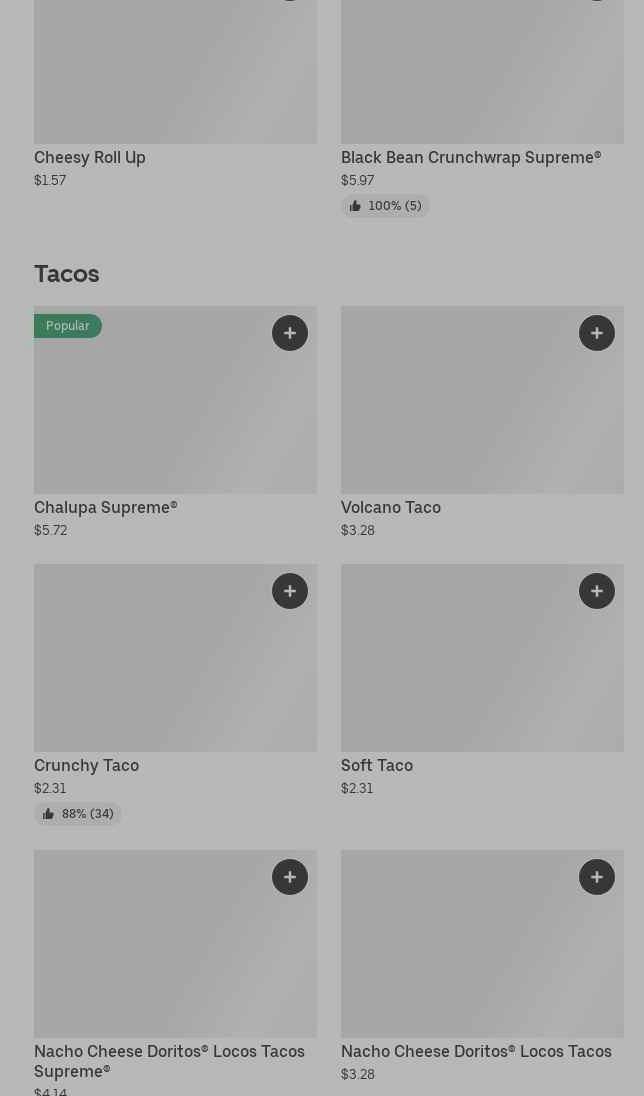Click Crunchy Taco product image
This screenshot has width=644, height=1096.
click(x=176, y=658)
